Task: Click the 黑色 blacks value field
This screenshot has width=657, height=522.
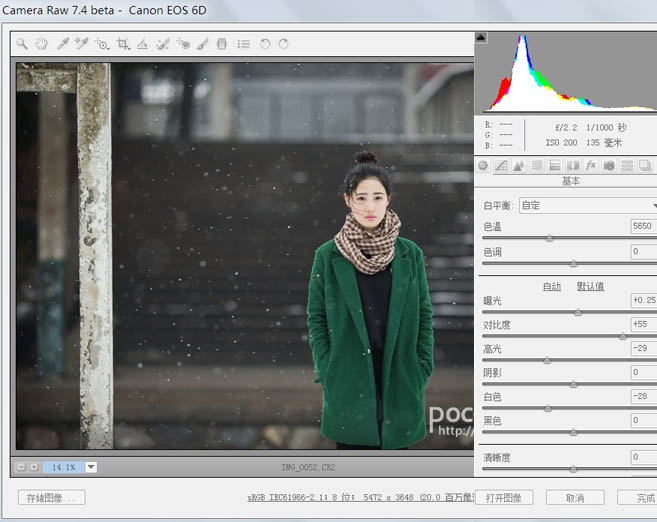Action: [x=644, y=420]
